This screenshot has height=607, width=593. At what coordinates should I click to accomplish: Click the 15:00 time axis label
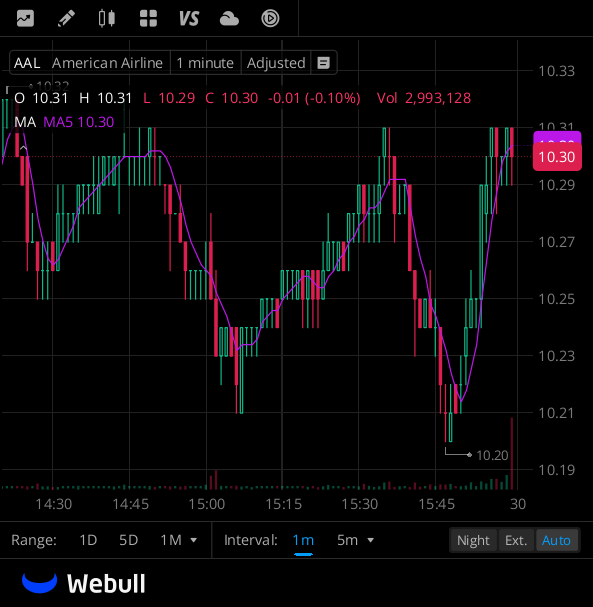(x=206, y=504)
